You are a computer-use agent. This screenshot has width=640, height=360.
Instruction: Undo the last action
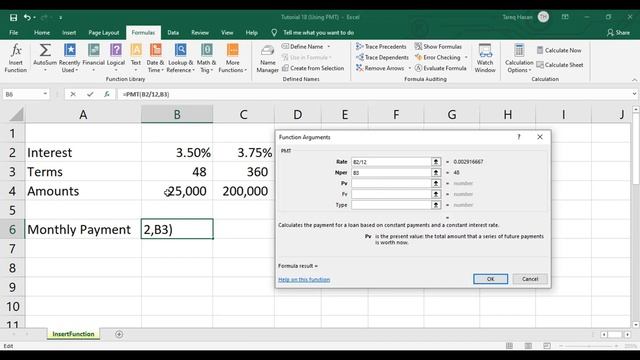point(27,17)
